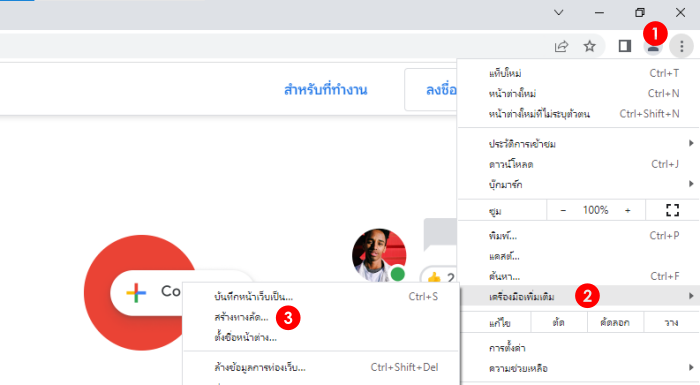The height and width of the screenshot is (385, 700).
Task: Minimize the browser window
Action: (x=599, y=13)
